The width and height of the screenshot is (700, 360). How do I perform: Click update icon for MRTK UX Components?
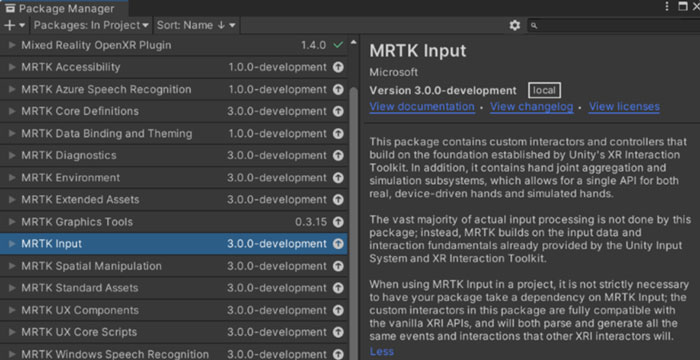point(338,310)
